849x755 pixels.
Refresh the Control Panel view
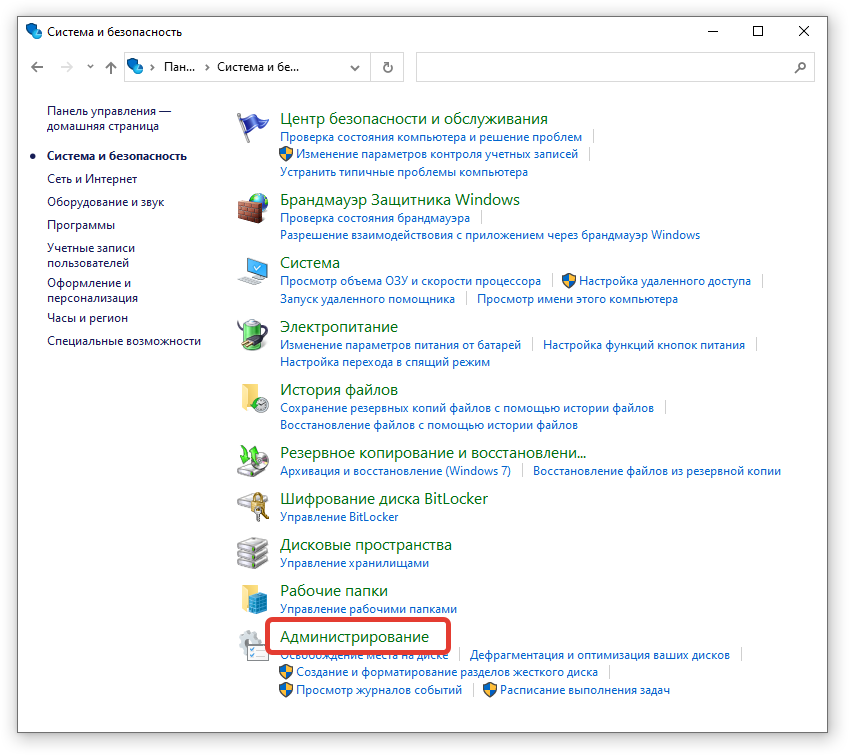387,68
